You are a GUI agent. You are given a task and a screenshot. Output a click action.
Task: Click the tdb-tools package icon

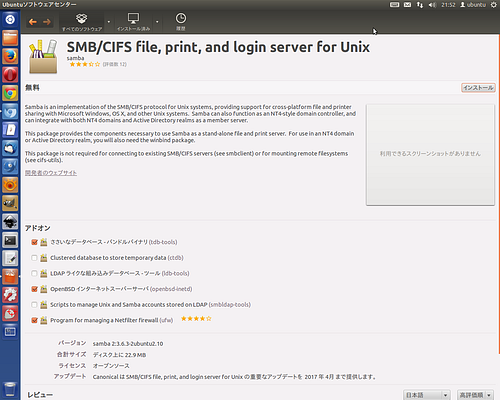(44, 242)
